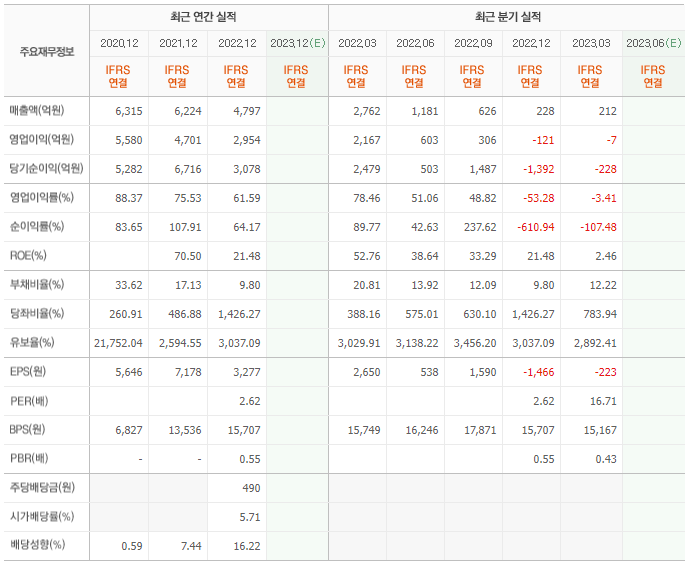Click the ROE(%) row label
The height and width of the screenshot is (564, 690).
(28, 256)
